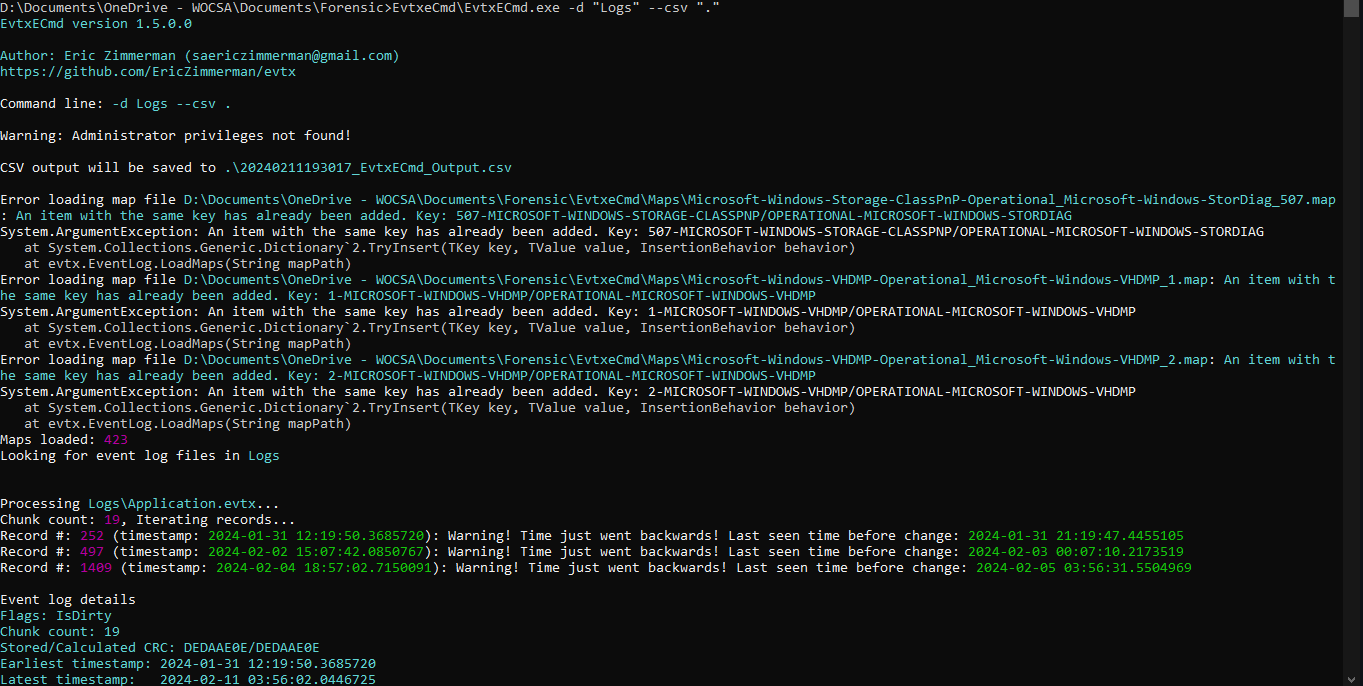
Task: Click the GitHub EricZimmerman evtx URL
Action: coord(147,72)
